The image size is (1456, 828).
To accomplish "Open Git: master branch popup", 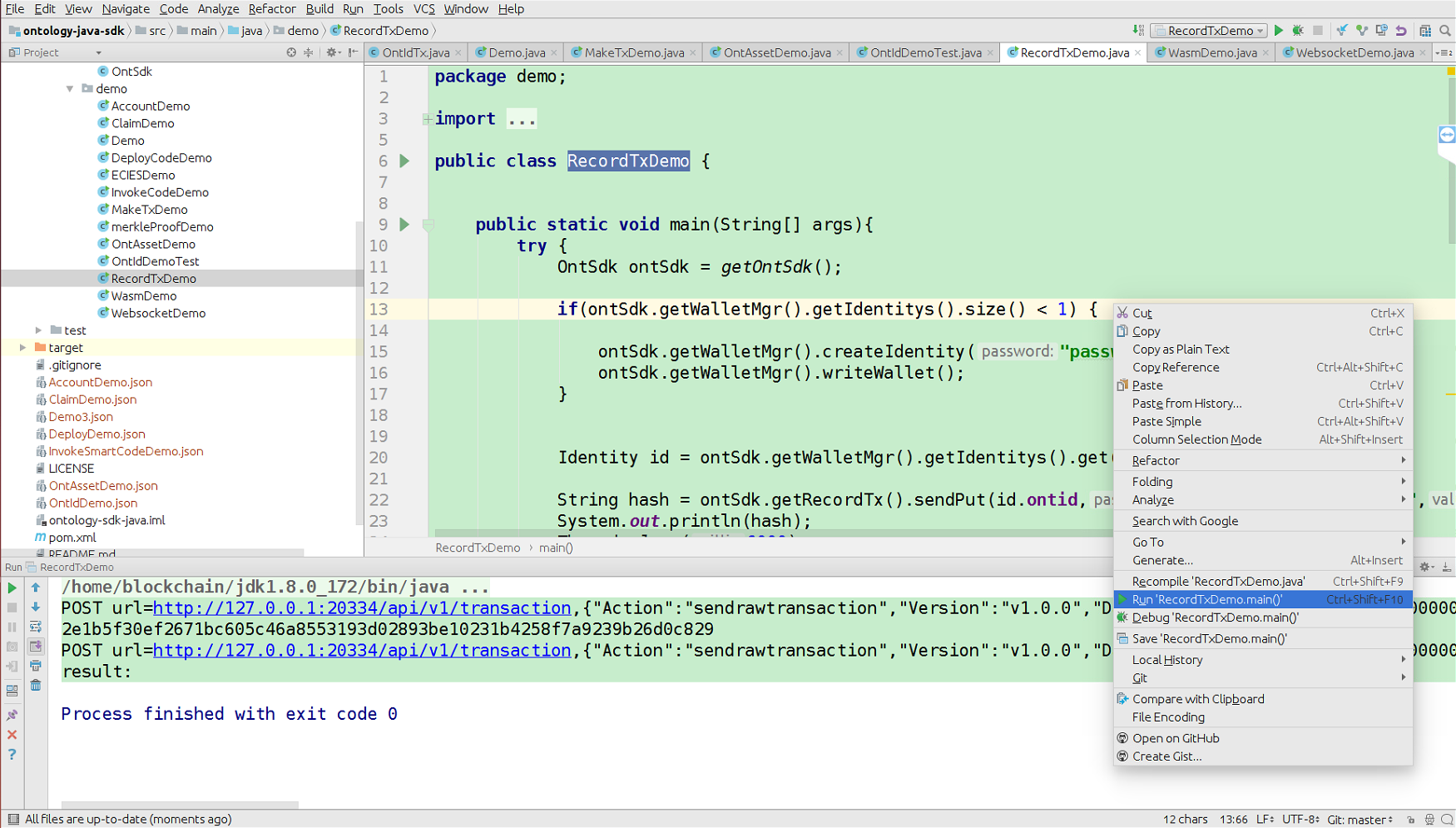I will (1360, 820).
